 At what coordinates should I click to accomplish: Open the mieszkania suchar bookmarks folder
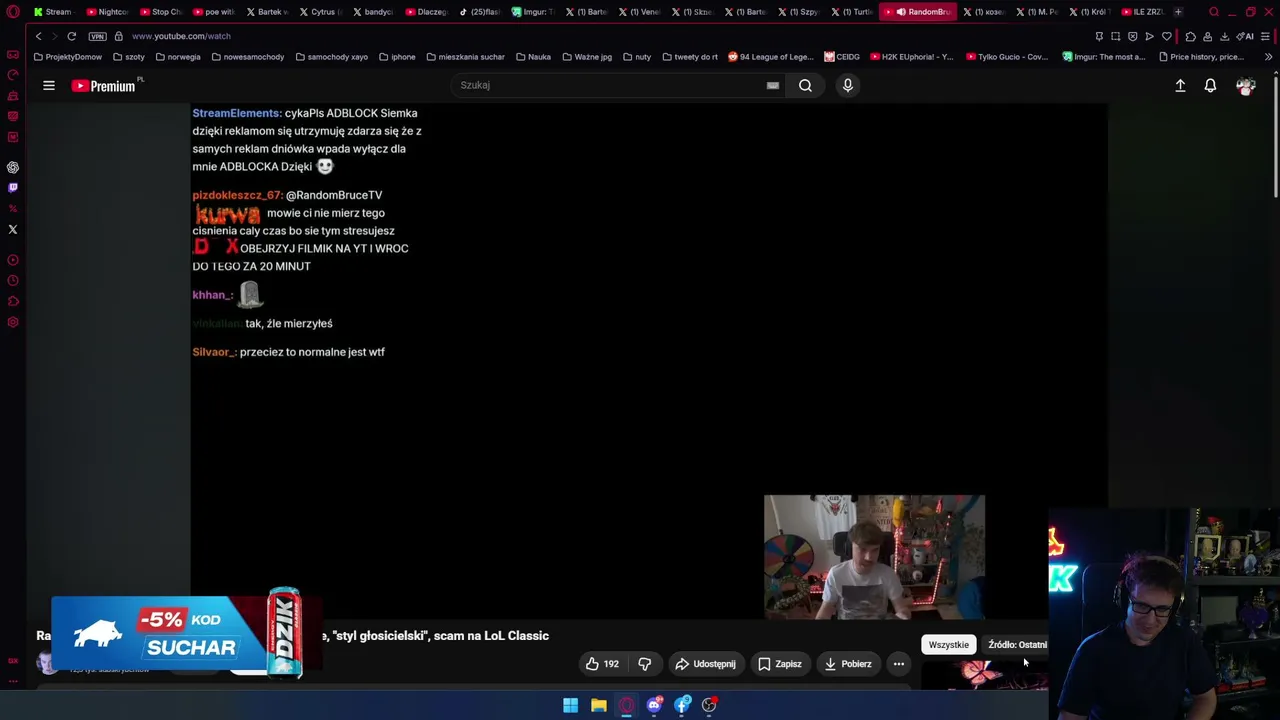pyautogui.click(x=465, y=57)
